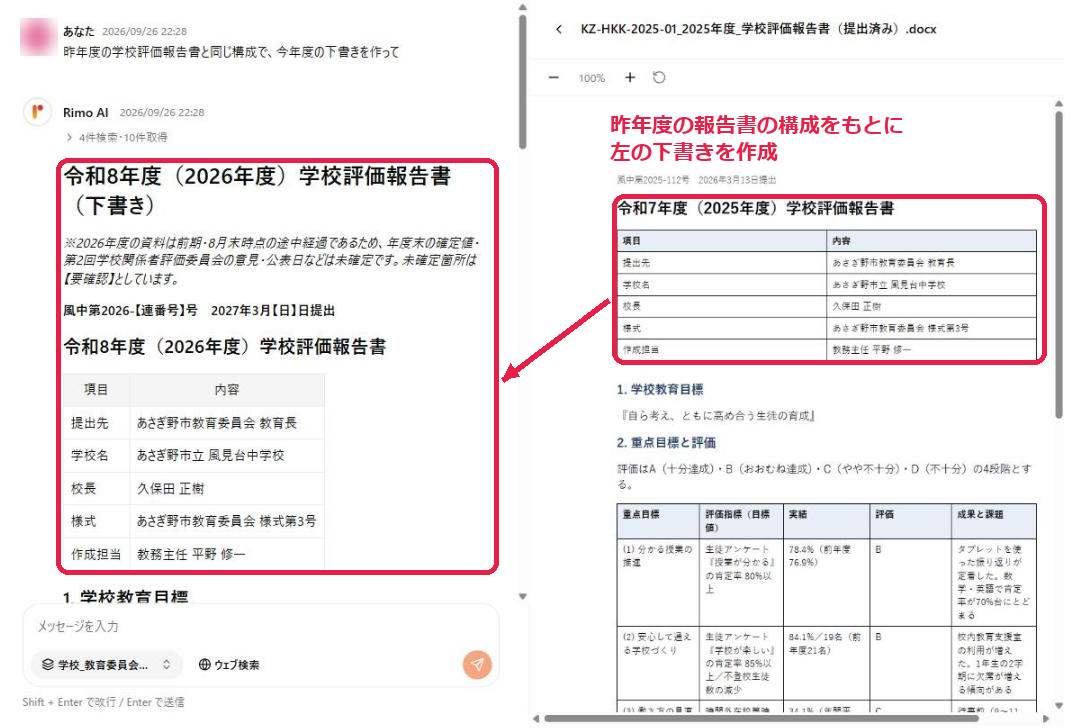Click the 重点目標 column header in document table
This screenshot has width=1065, height=728.
(658, 521)
